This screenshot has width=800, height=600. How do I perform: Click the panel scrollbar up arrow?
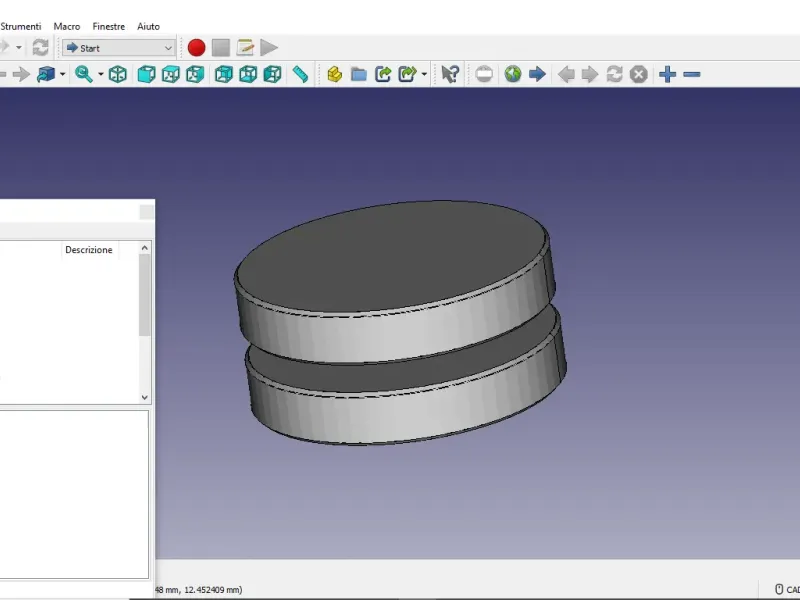coord(144,248)
